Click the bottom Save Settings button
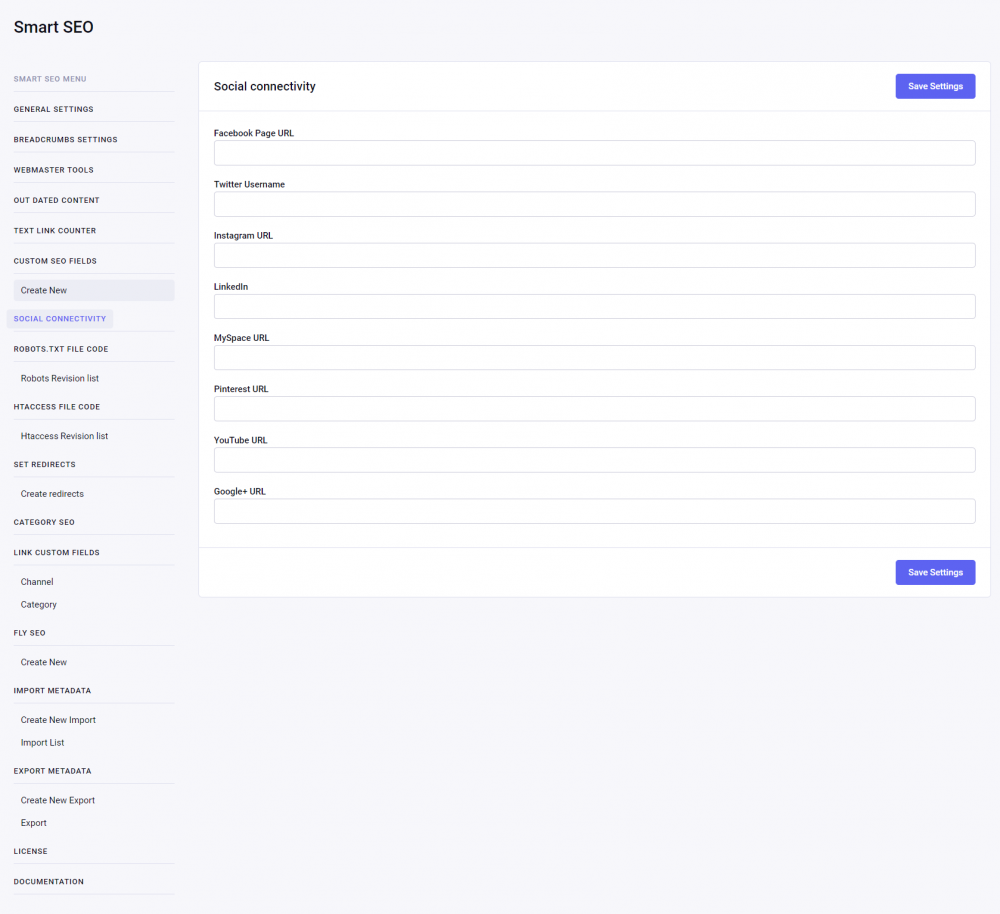1000x914 pixels. click(934, 572)
